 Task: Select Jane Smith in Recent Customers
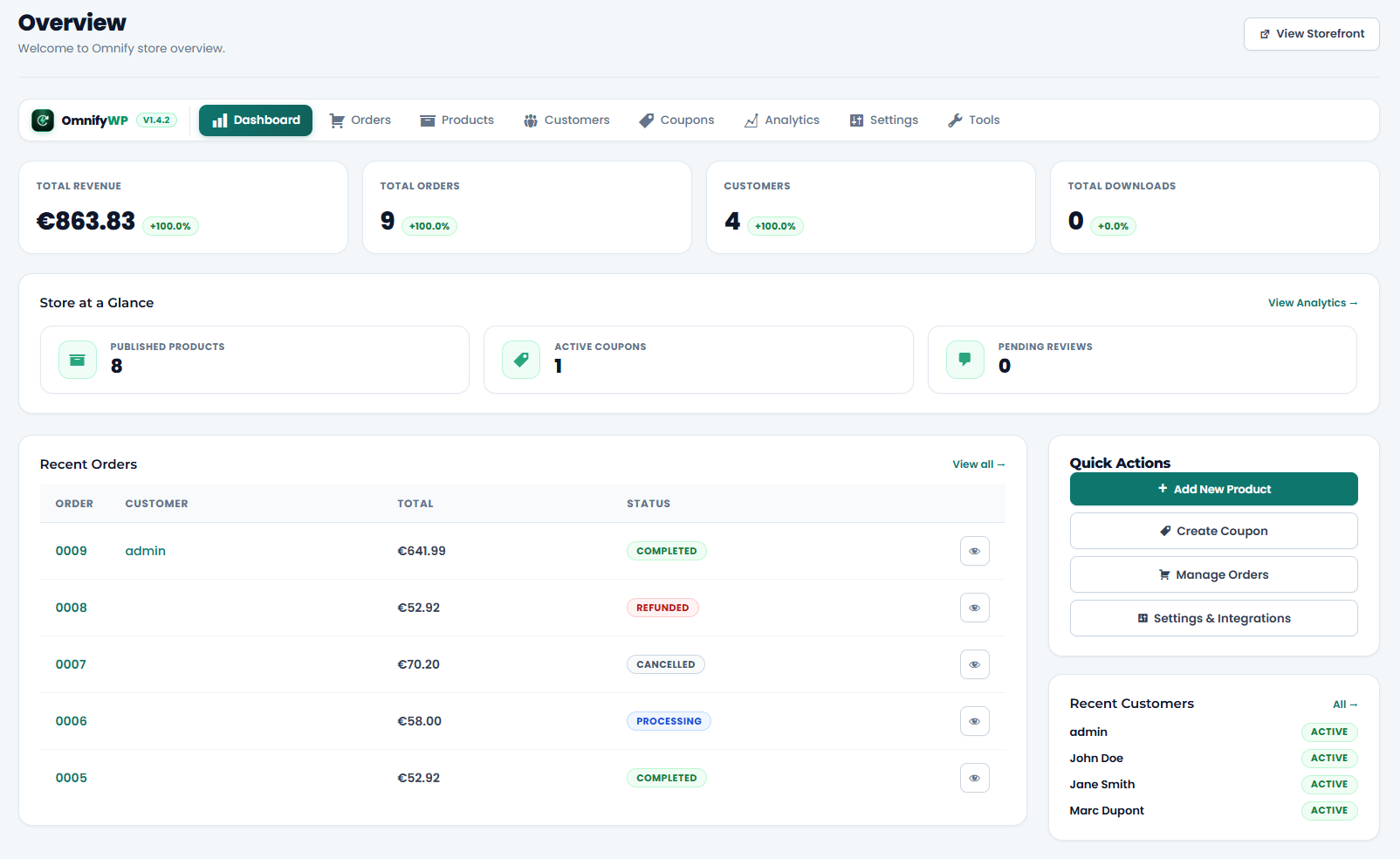1102,785
